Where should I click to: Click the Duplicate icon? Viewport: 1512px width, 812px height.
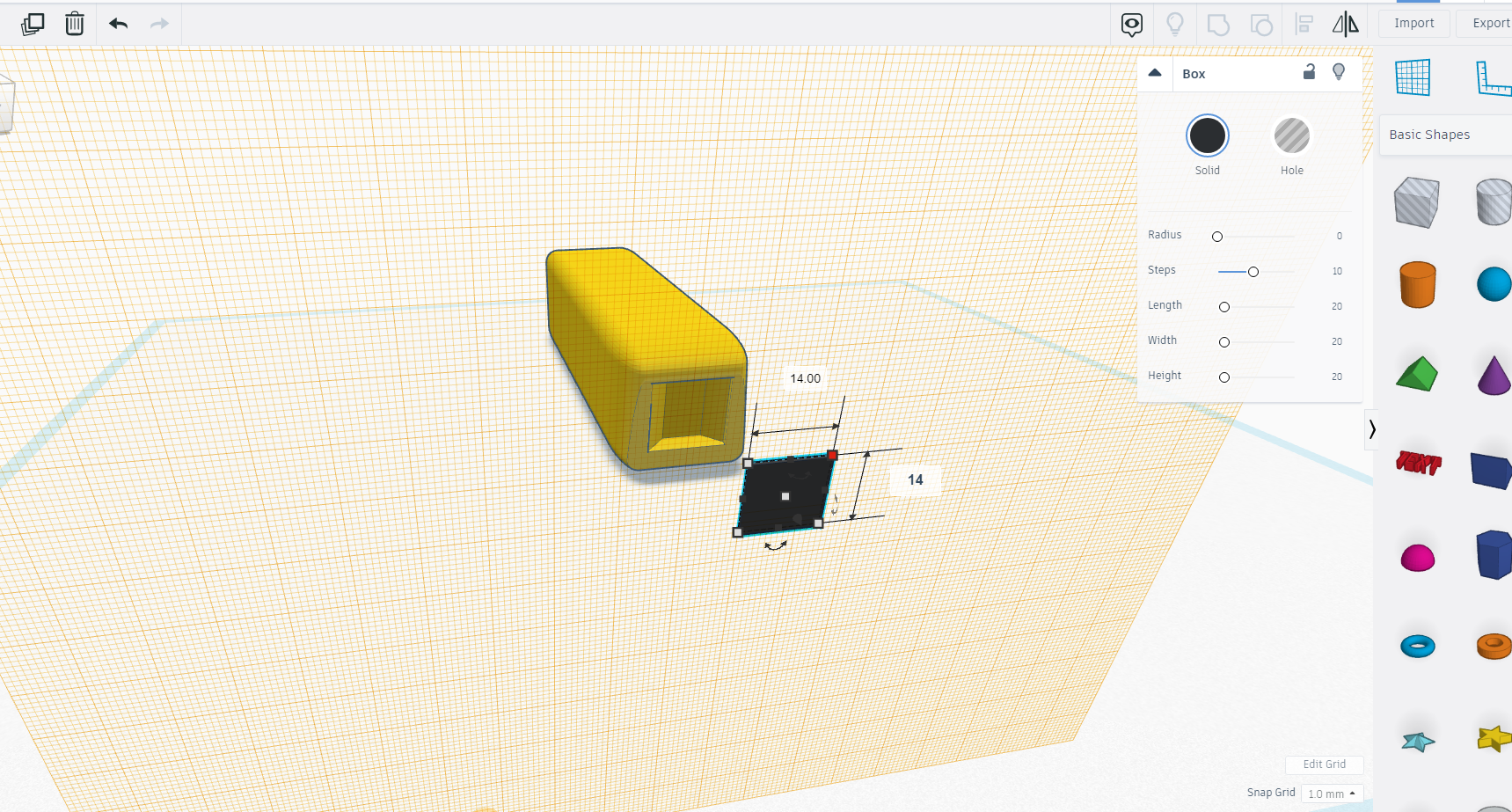click(x=33, y=24)
